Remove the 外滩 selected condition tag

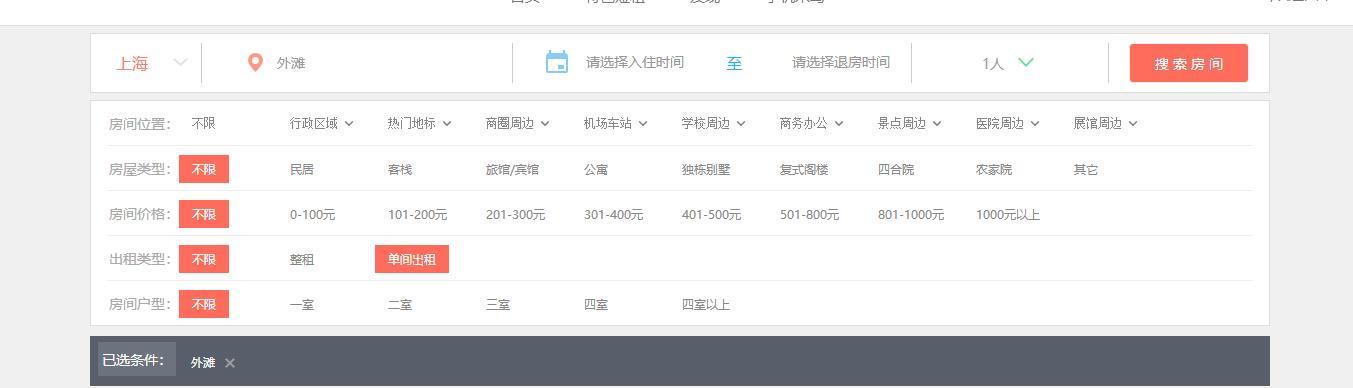(x=230, y=363)
